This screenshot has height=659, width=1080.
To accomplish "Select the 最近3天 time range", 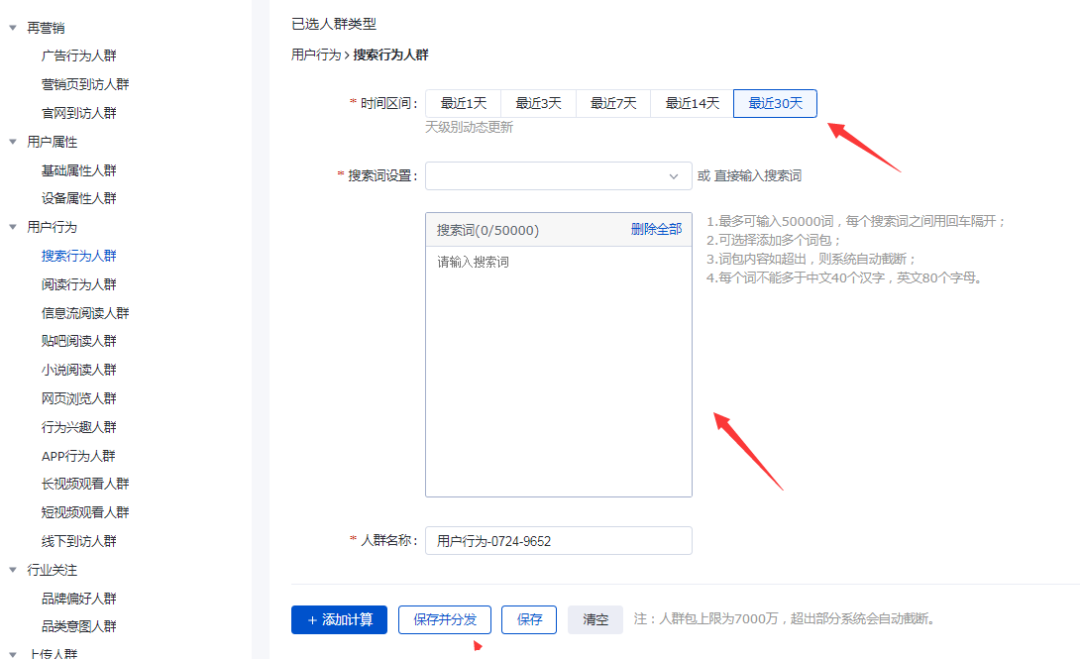I will (x=539, y=103).
